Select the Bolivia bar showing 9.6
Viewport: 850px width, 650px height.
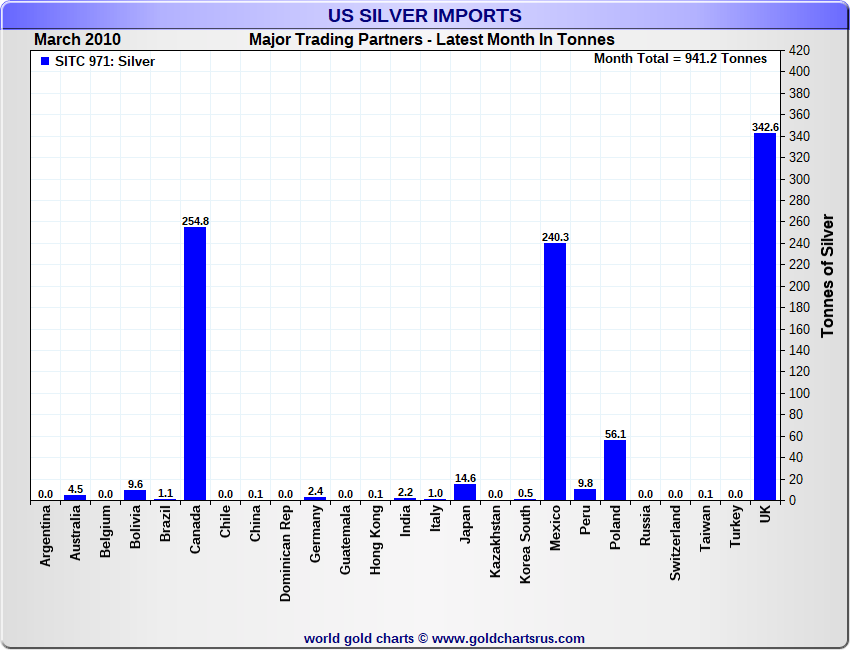click(135, 495)
